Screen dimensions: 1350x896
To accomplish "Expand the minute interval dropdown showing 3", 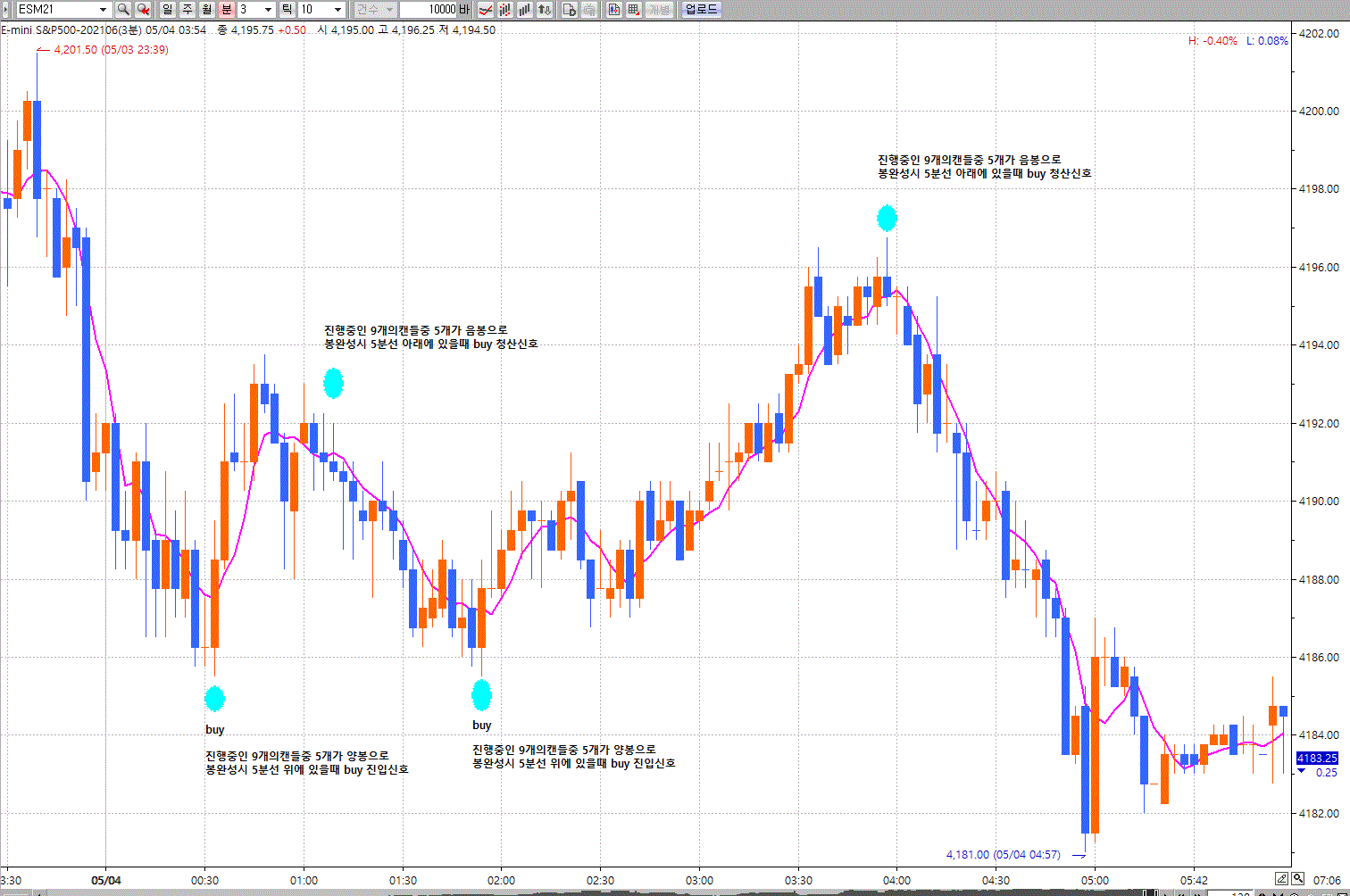I will (x=268, y=9).
